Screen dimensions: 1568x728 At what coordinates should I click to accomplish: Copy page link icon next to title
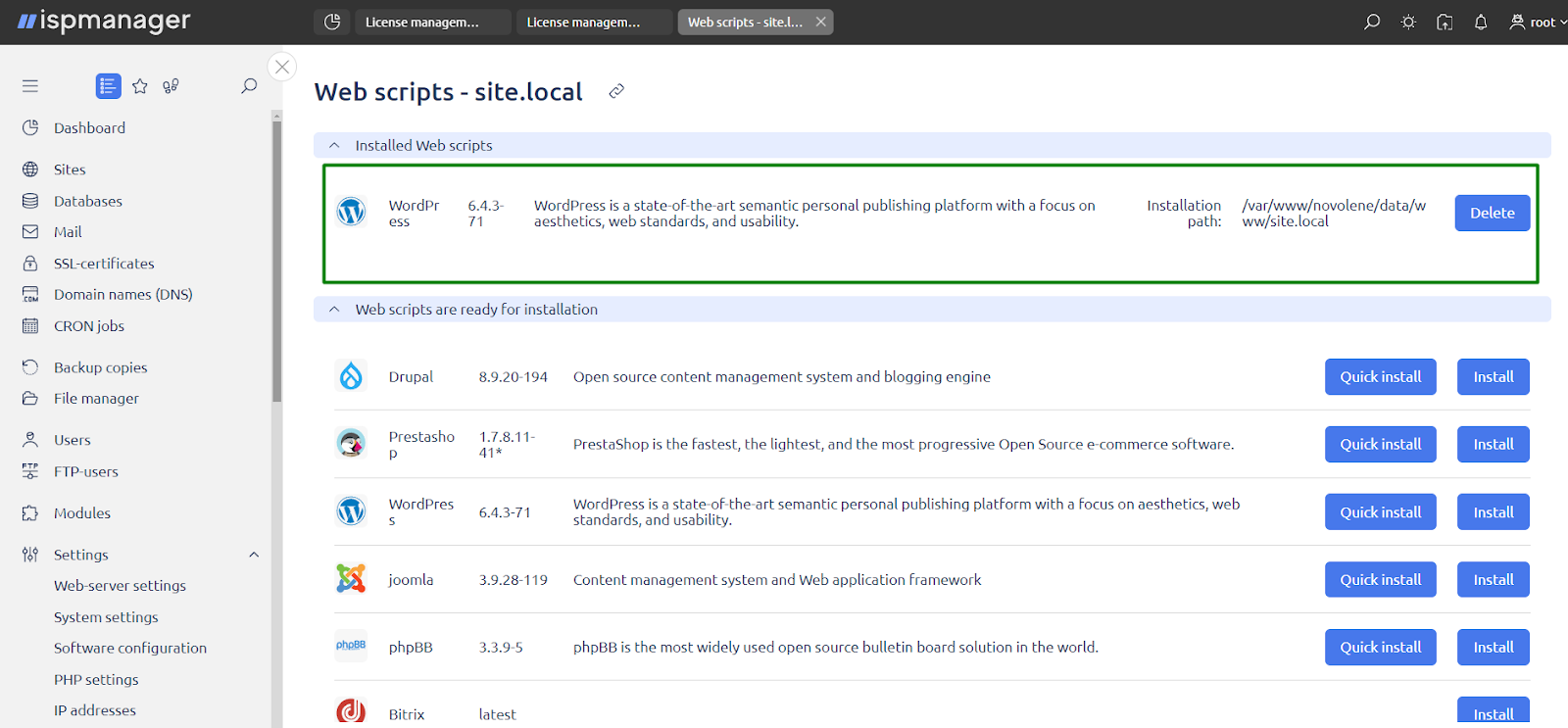[616, 91]
